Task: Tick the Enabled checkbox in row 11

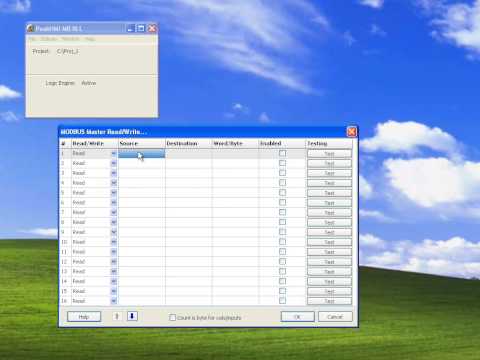Action: [282, 252]
